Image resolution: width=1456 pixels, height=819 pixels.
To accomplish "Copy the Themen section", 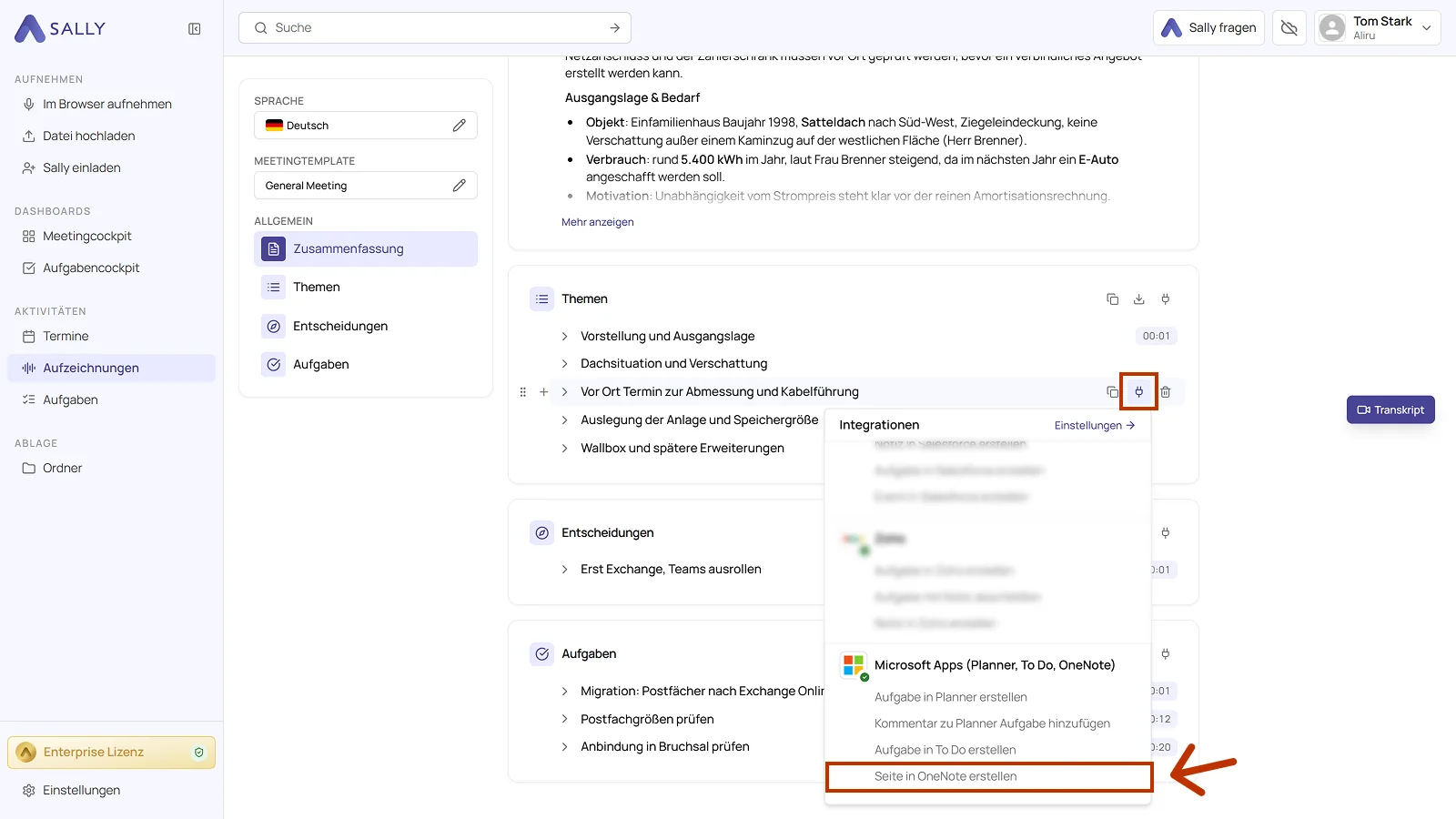I will coord(1112,299).
